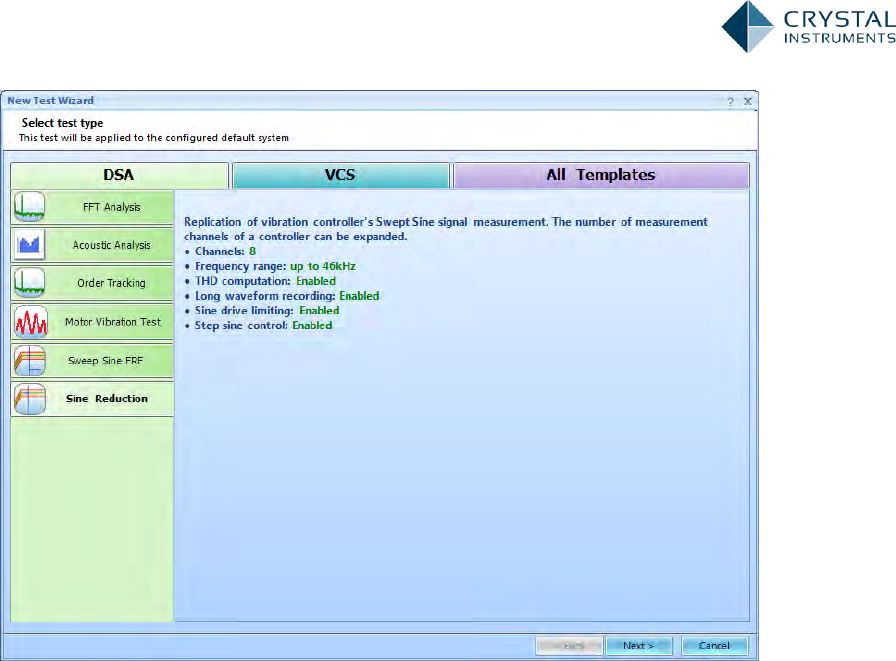Viewport: 896px width, 661px height.
Task: Click the FFT Analysis spectrum icon
Action: pos(30,207)
